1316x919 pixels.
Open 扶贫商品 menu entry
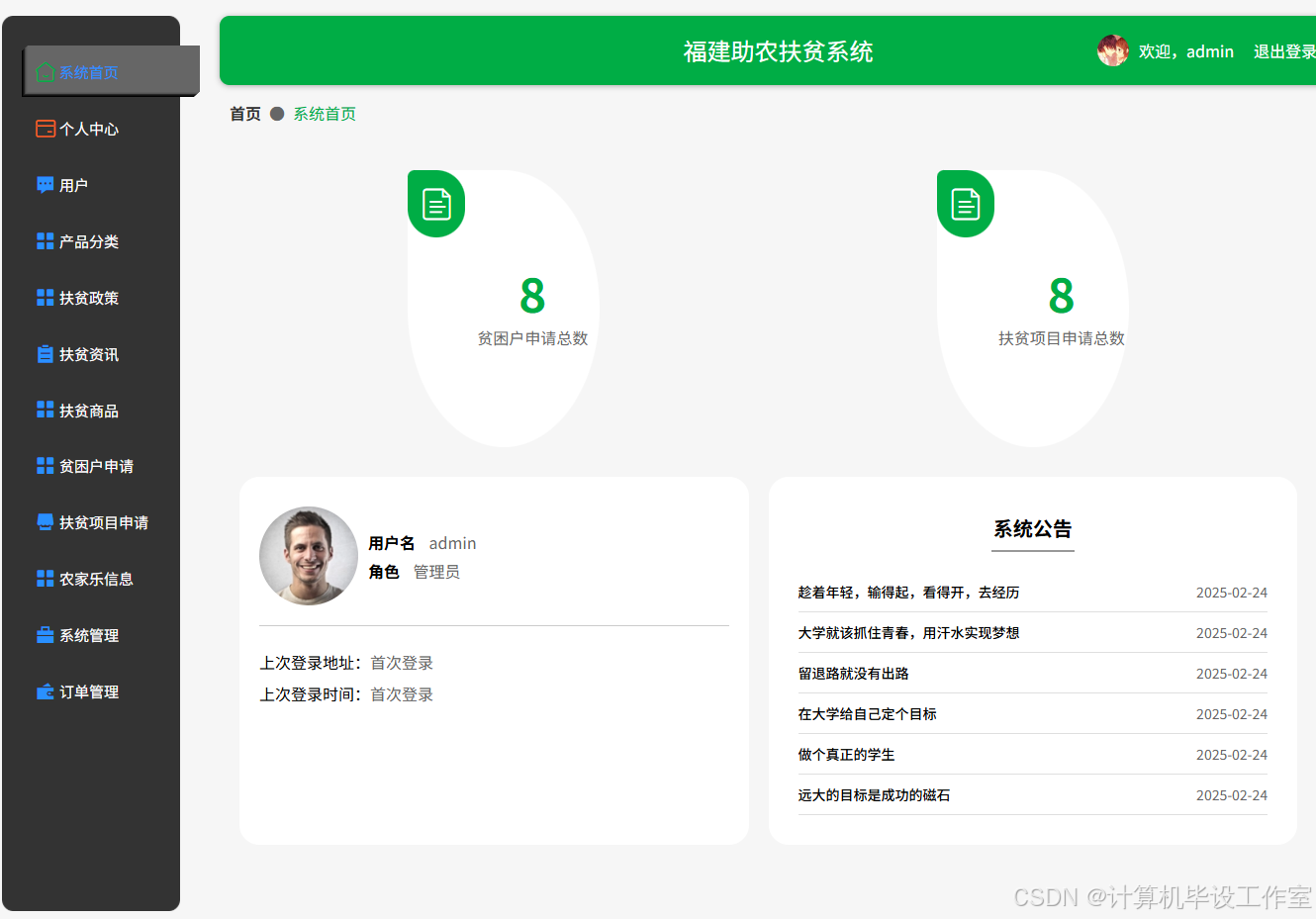(x=91, y=411)
